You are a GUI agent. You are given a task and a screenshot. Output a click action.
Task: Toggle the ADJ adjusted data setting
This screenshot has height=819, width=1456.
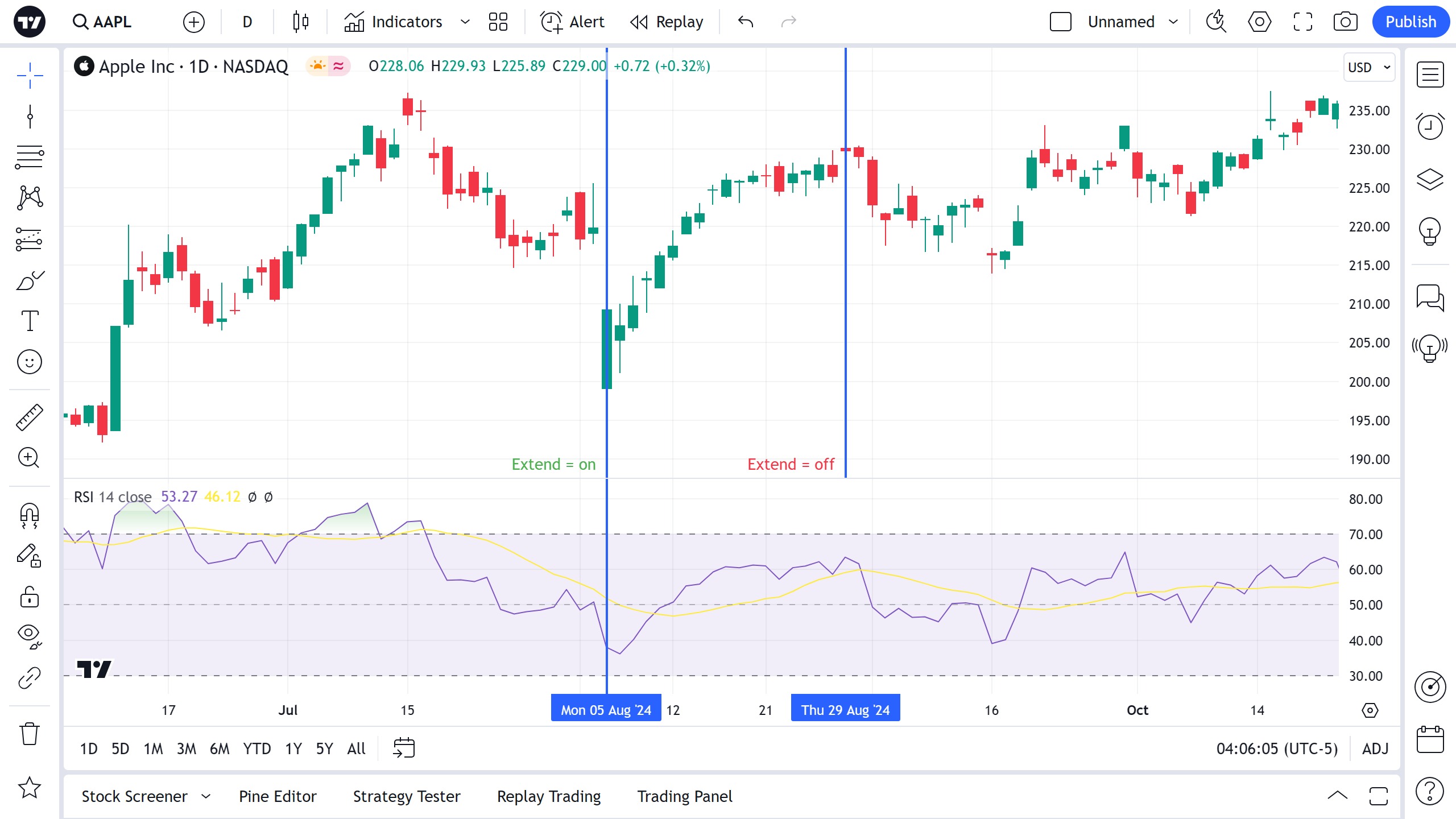[x=1375, y=748]
